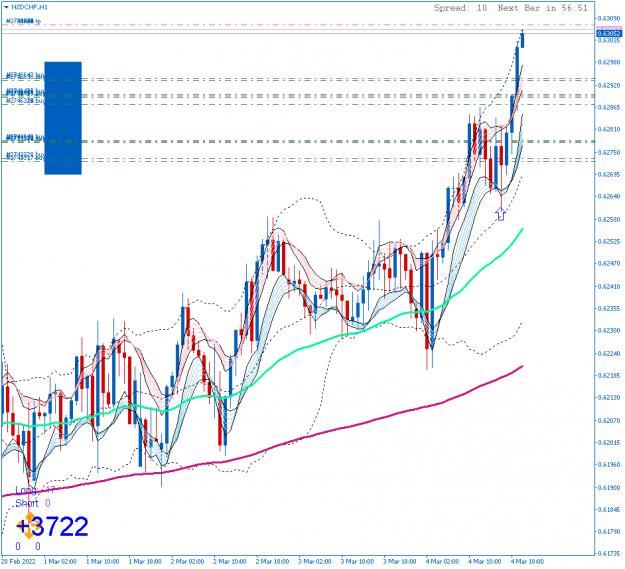Click the blue up-arrow buy signal marker
Image resolution: width=625 pixels, height=569 pixels.
pyautogui.click(x=501, y=214)
